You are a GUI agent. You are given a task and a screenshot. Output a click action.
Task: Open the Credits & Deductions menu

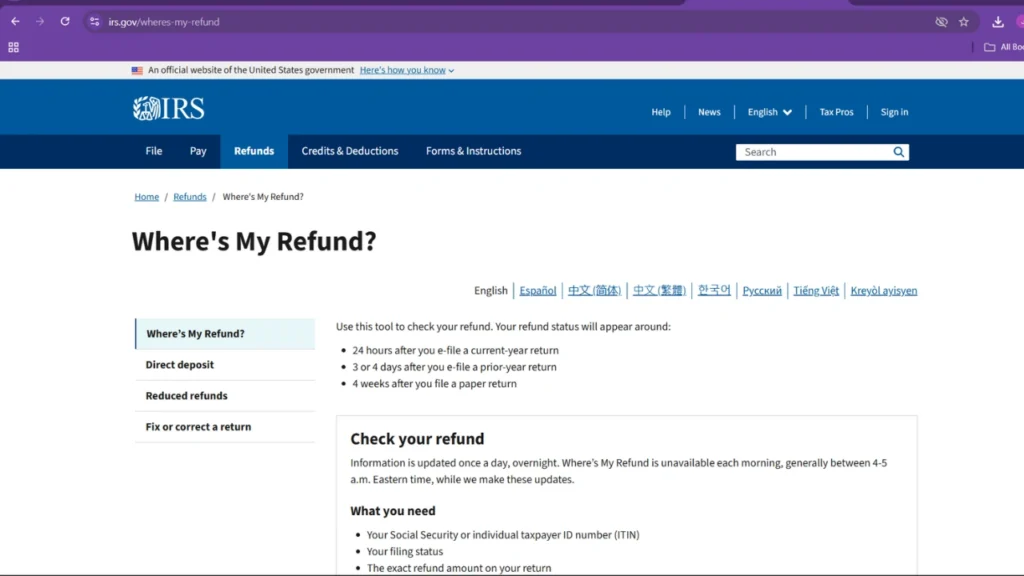click(350, 151)
